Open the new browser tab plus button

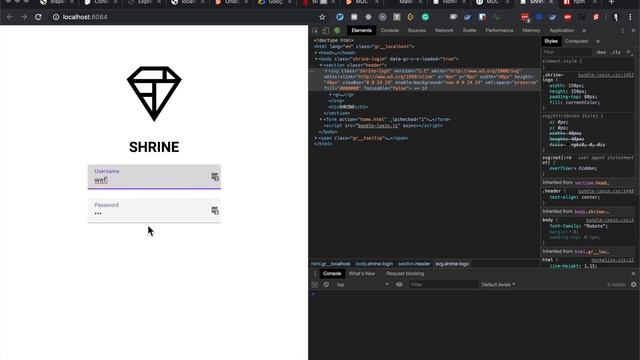click(x=611, y=2)
